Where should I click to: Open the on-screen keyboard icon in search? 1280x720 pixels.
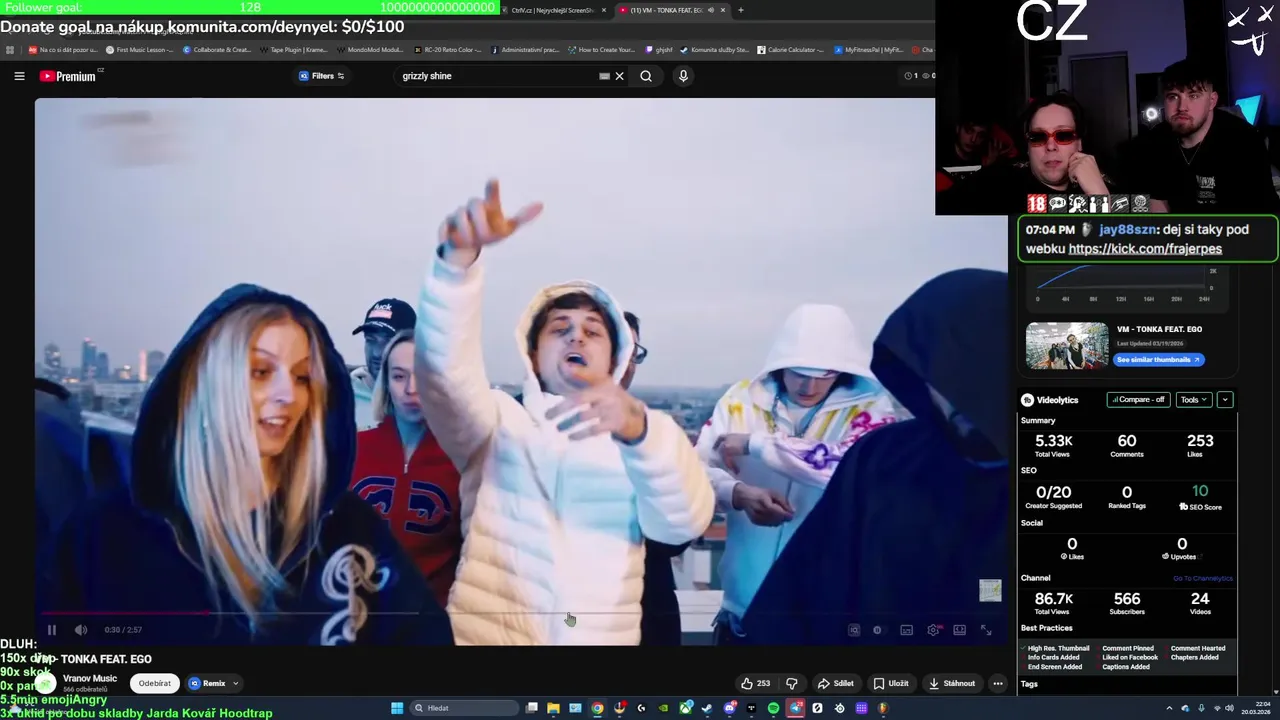[x=604, y=76]
